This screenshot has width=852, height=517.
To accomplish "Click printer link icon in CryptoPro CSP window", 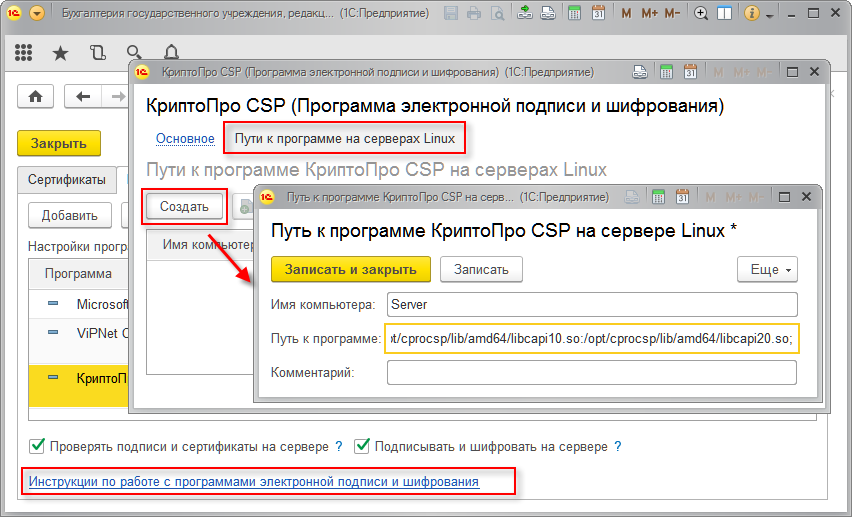I will coord(640,72).
